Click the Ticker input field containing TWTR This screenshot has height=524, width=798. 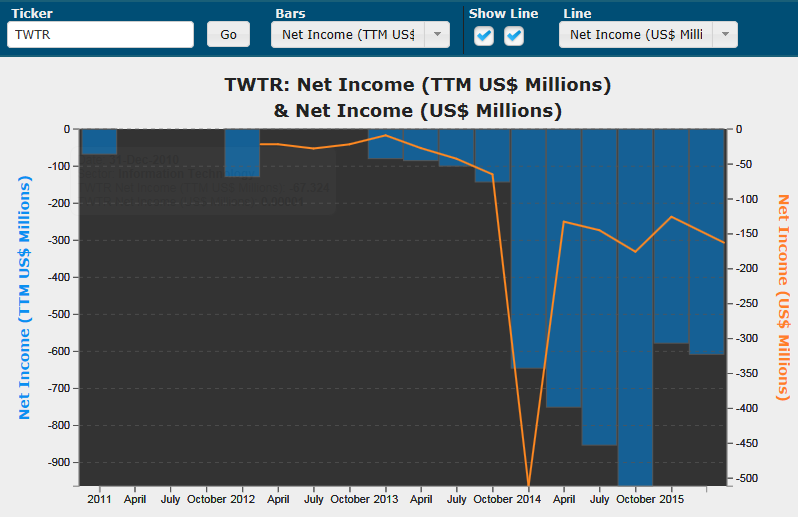(x=100, y=35)
